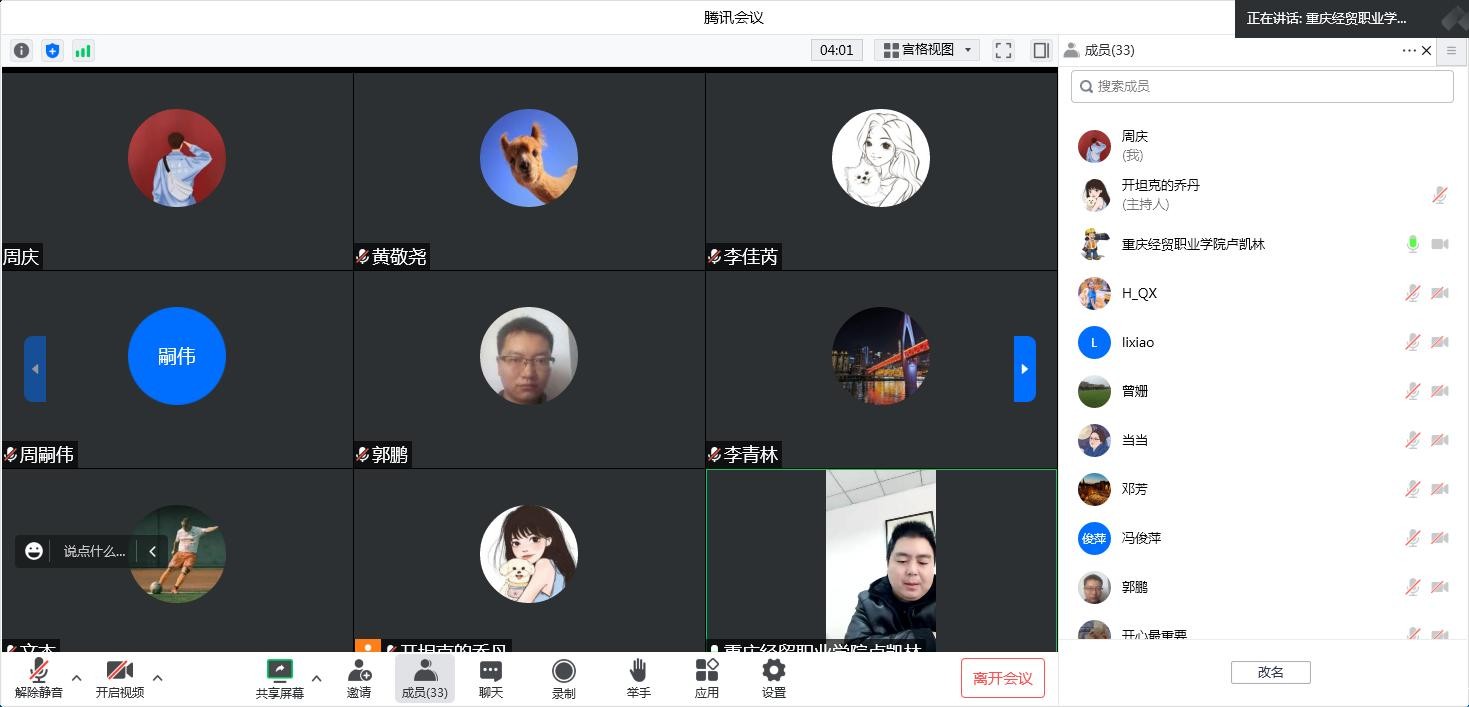
Task: Open the three-dot menu in members panel
Action: tap(1408, 50)
